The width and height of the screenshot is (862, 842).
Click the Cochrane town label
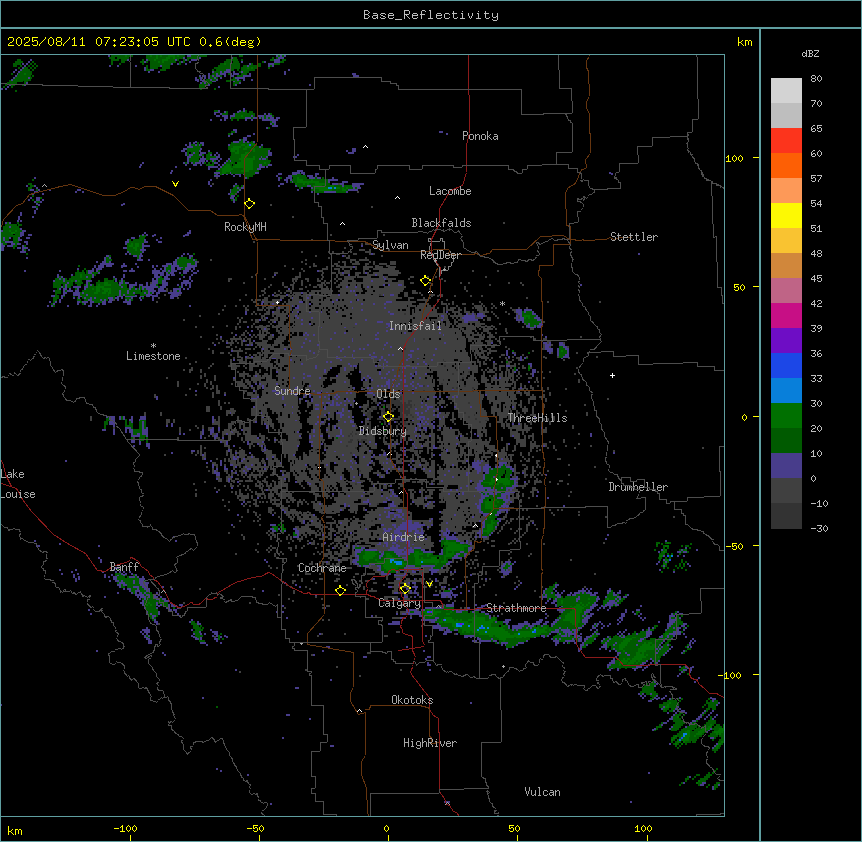322,568
